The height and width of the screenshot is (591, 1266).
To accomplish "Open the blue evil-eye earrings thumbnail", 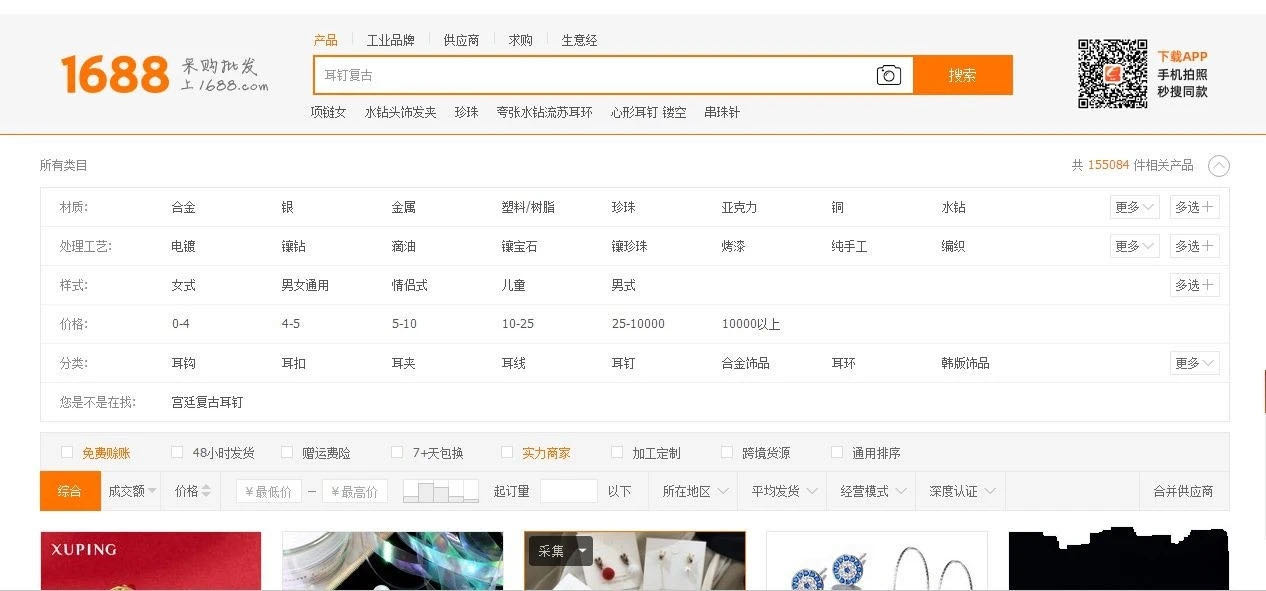I will pos(877,560).
